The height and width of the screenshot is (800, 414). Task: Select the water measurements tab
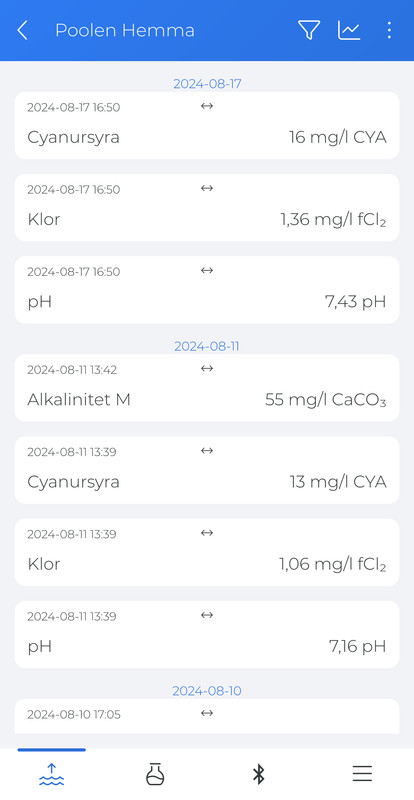(52, 774)
